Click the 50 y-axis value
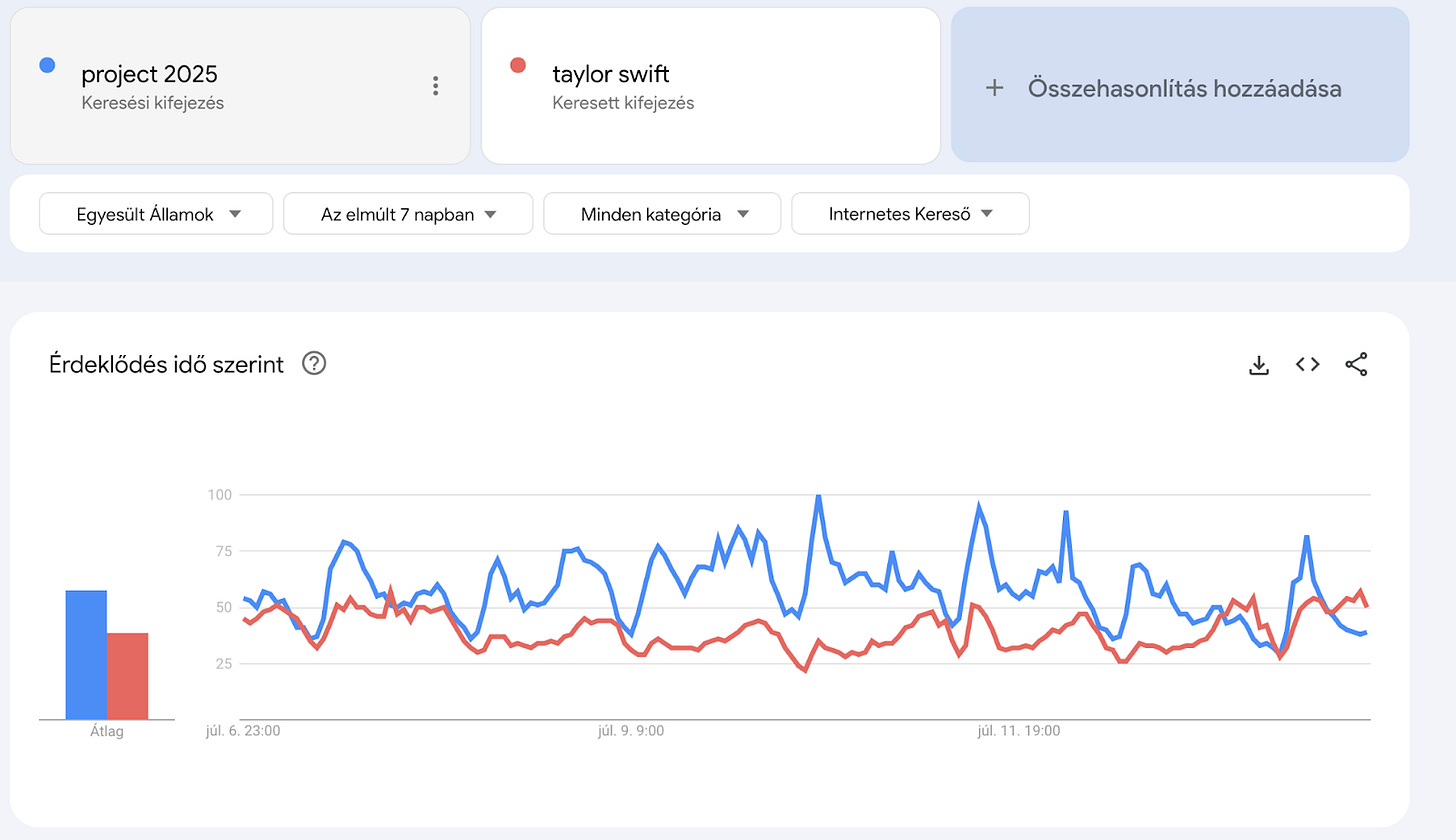The image size is (1456, 840). coord(224,607)
